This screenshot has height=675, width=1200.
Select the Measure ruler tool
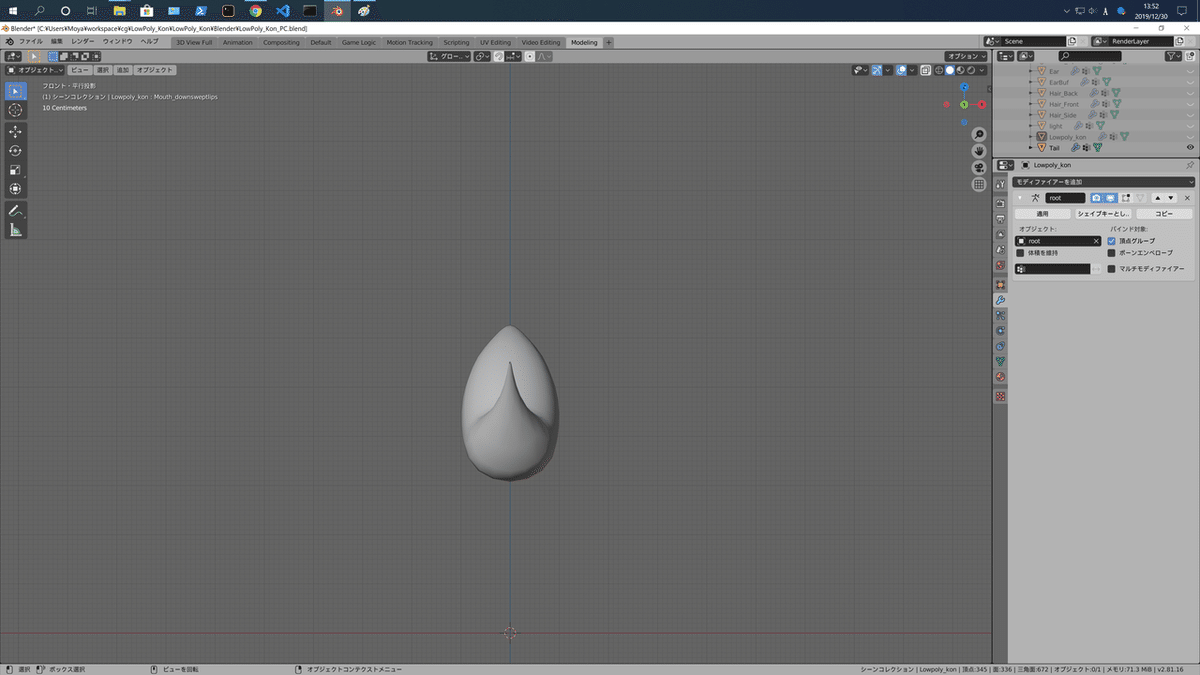click(x=15, y=230)
